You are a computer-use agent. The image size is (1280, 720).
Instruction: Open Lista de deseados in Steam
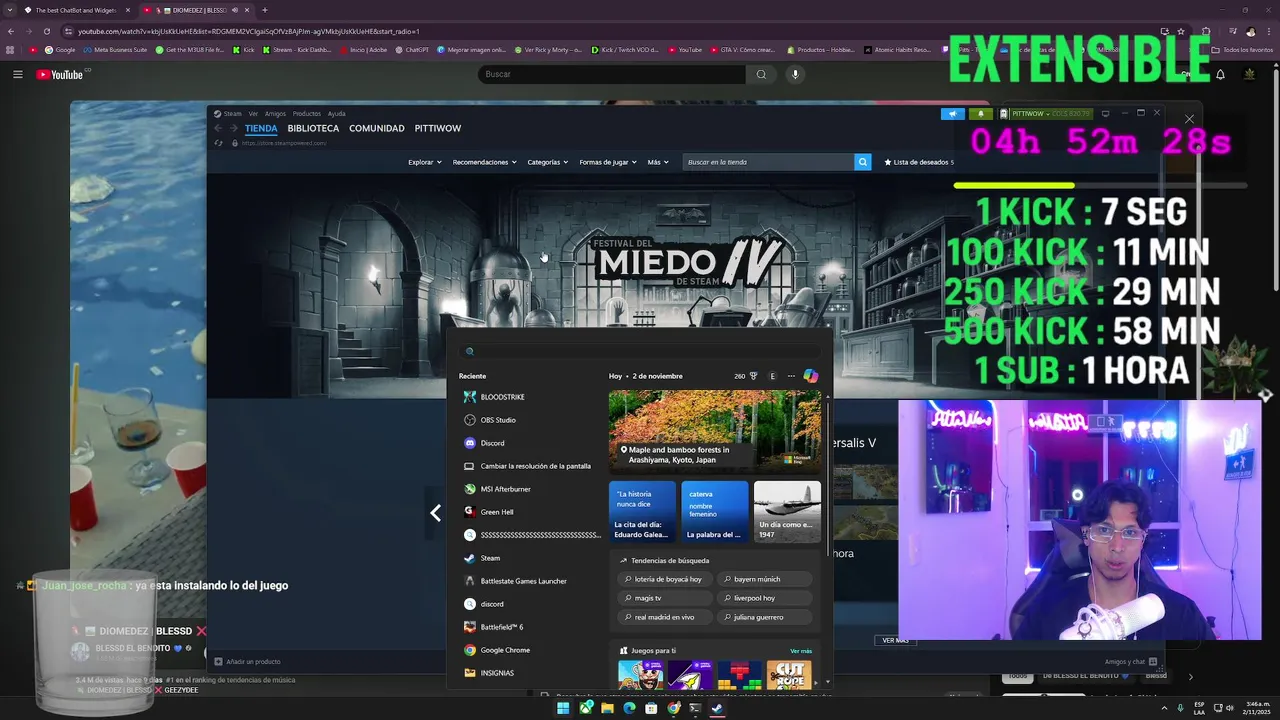click(919, 162)
